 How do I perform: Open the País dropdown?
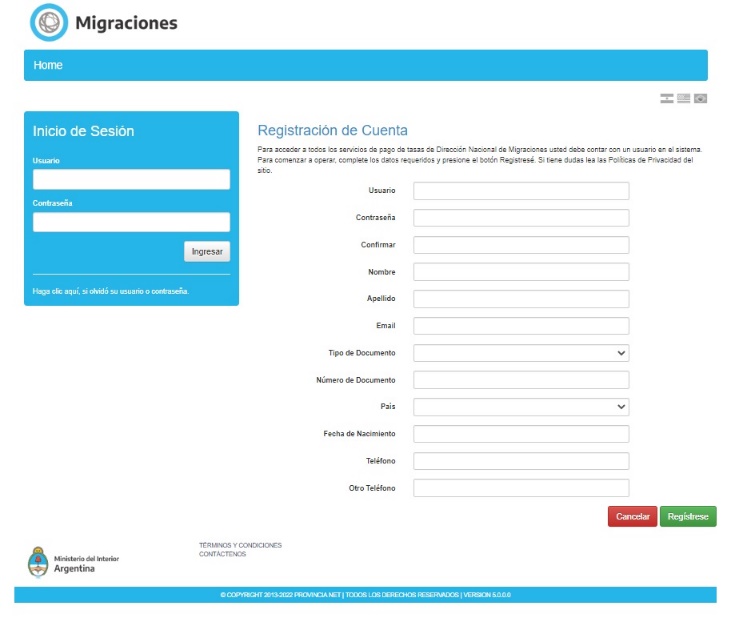[x=521, y=407]
